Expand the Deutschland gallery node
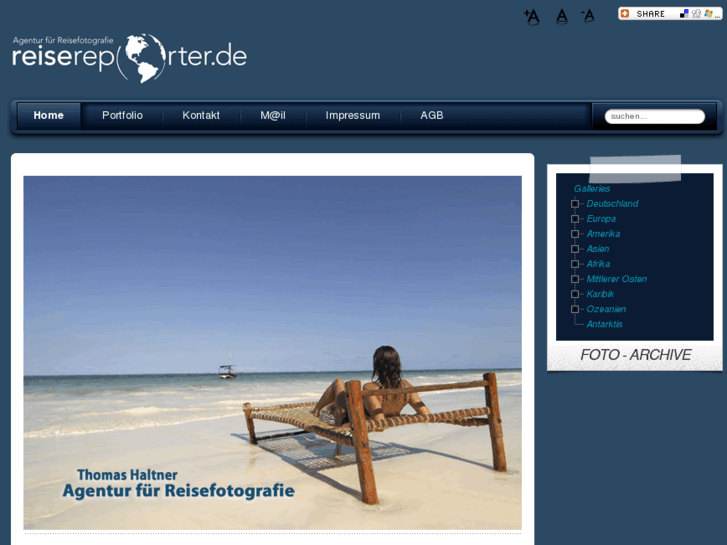 [x=575, y=204]
